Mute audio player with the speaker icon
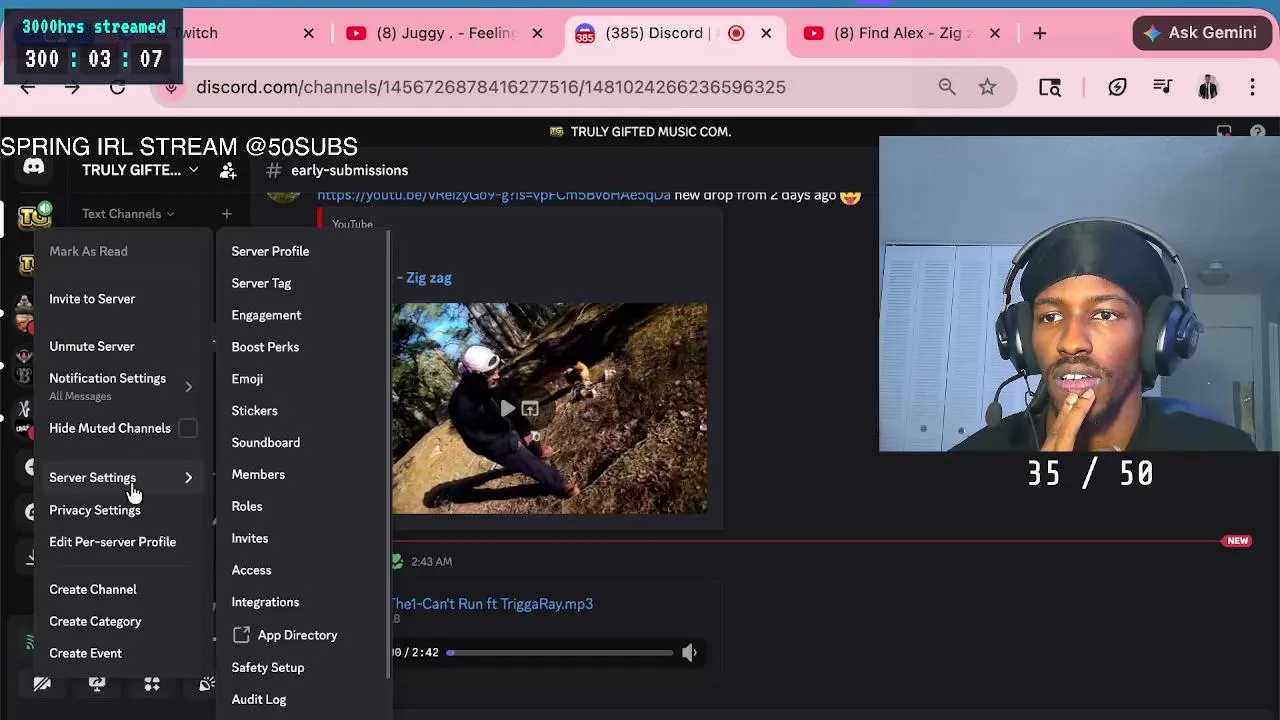Viewport: 1280px width, 720px height. 689,652
